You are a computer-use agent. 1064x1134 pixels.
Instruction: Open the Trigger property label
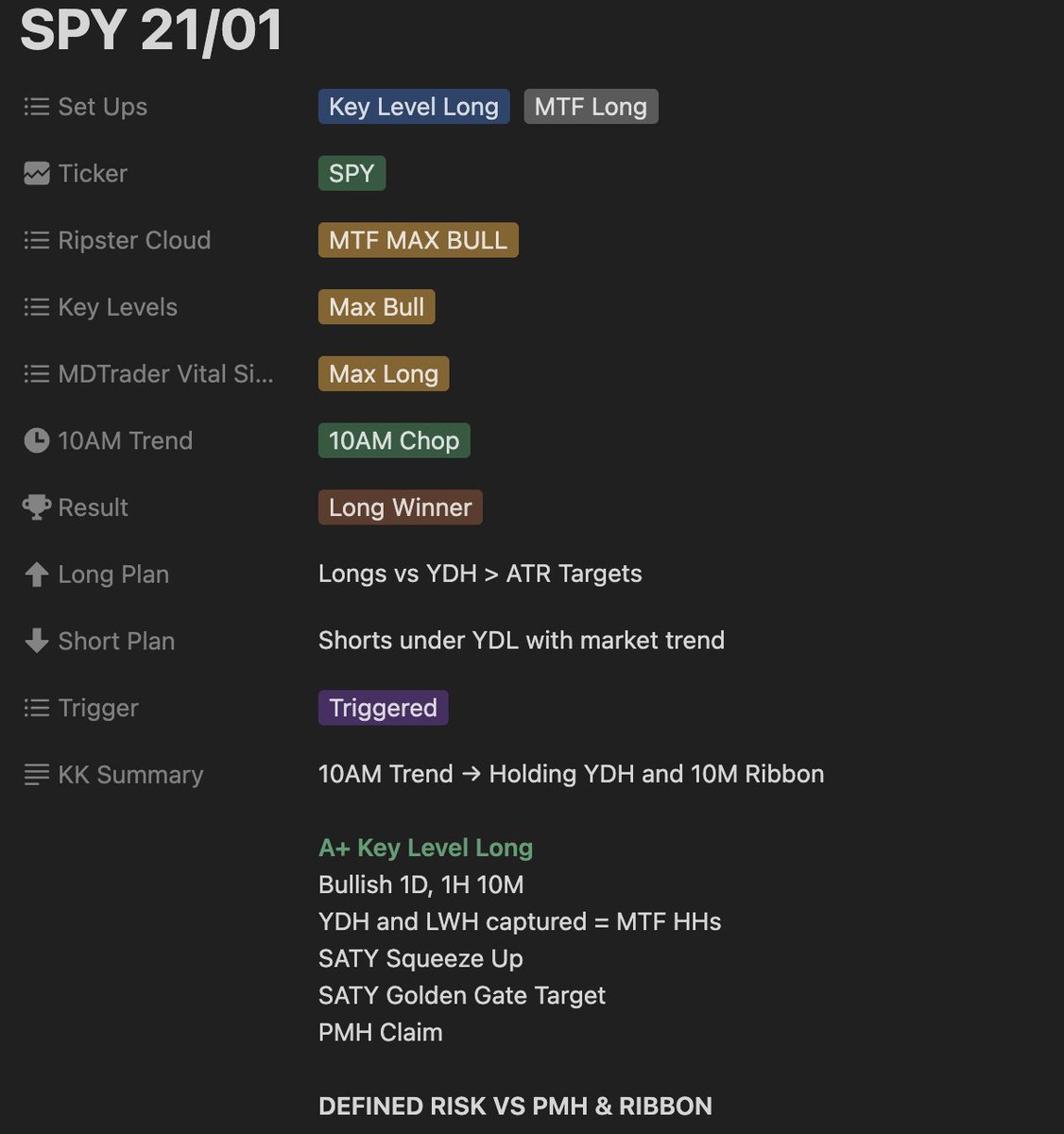click(x=98, y=708)
